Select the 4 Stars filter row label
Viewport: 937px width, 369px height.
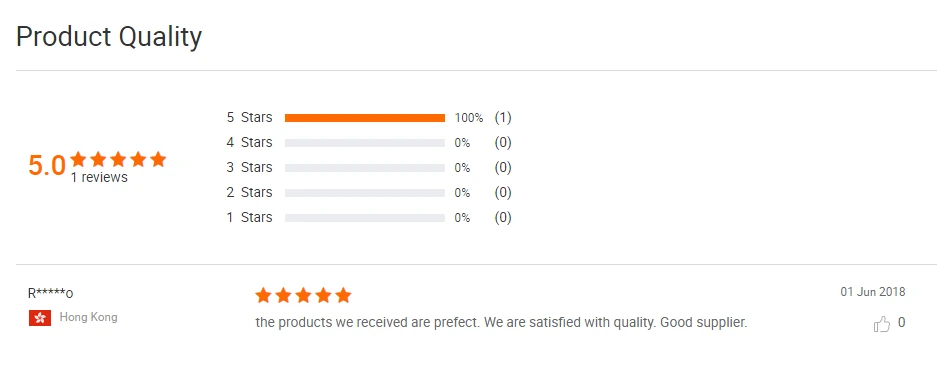(x=249, y=142)
